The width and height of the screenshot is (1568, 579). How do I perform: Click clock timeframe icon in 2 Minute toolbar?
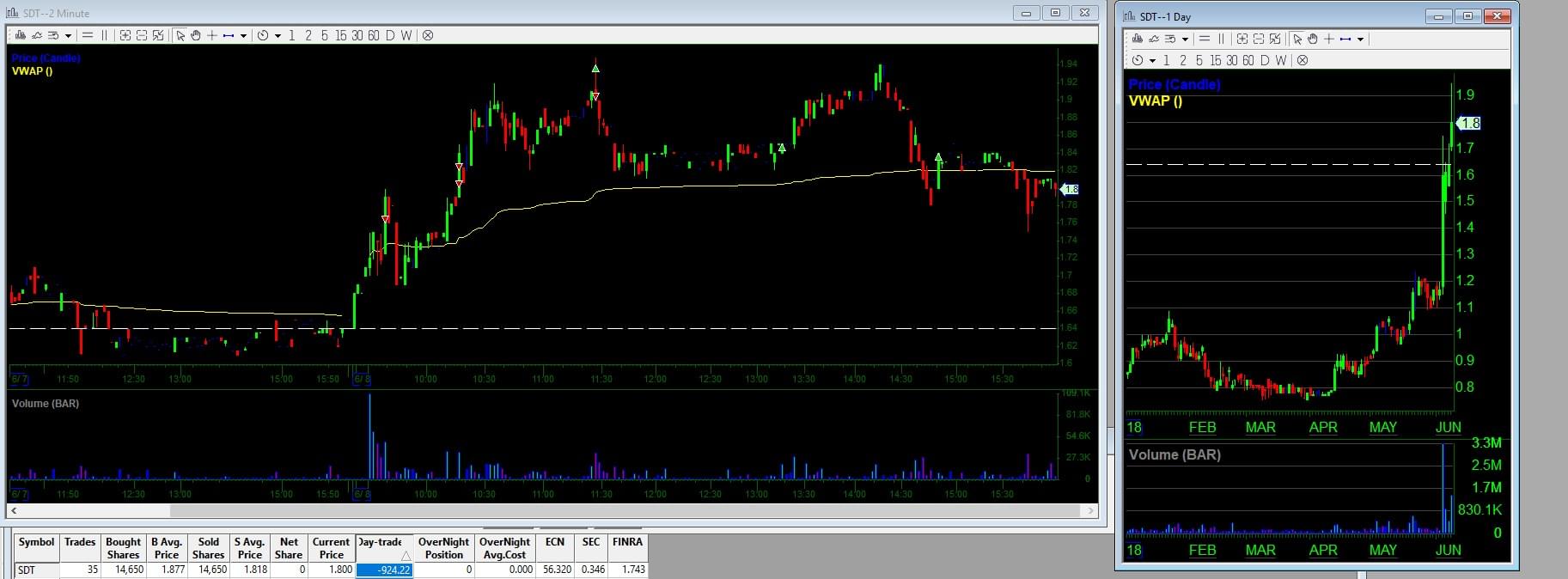[263, 35]
